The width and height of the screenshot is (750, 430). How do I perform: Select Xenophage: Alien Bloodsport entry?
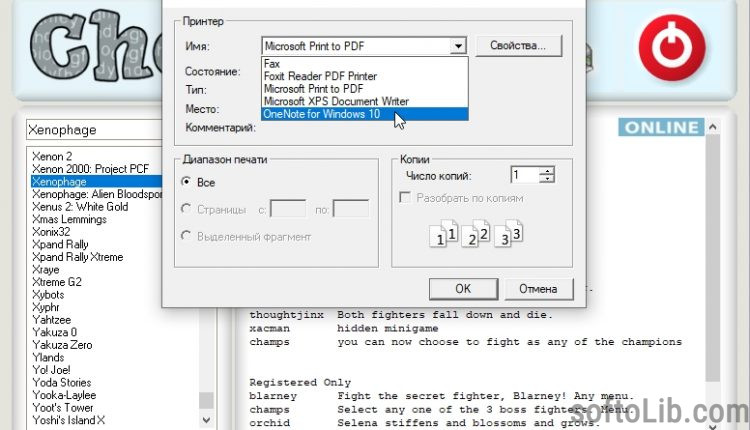pyautogui.click(x=97, y=194)
